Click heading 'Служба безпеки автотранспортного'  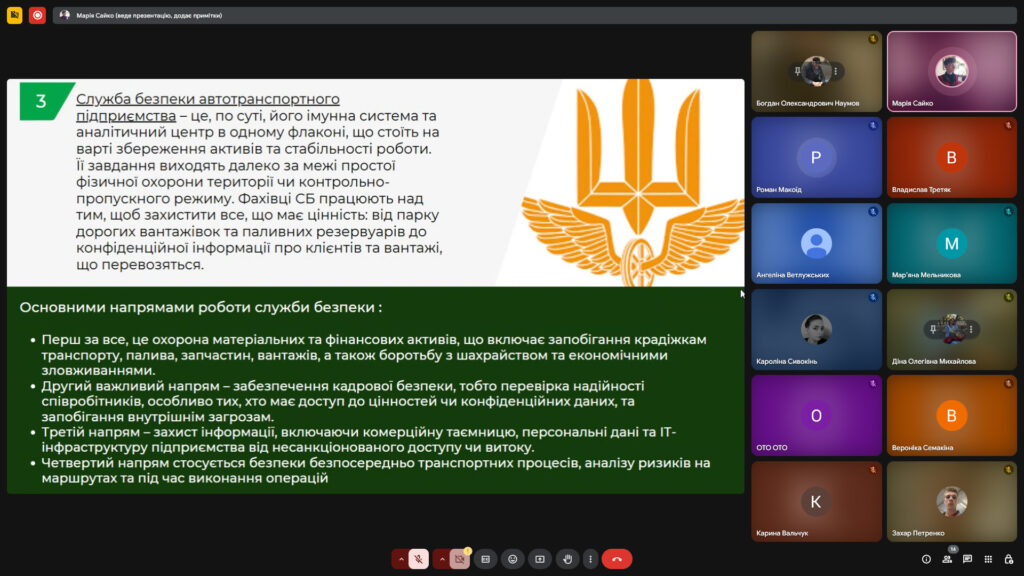208,99
